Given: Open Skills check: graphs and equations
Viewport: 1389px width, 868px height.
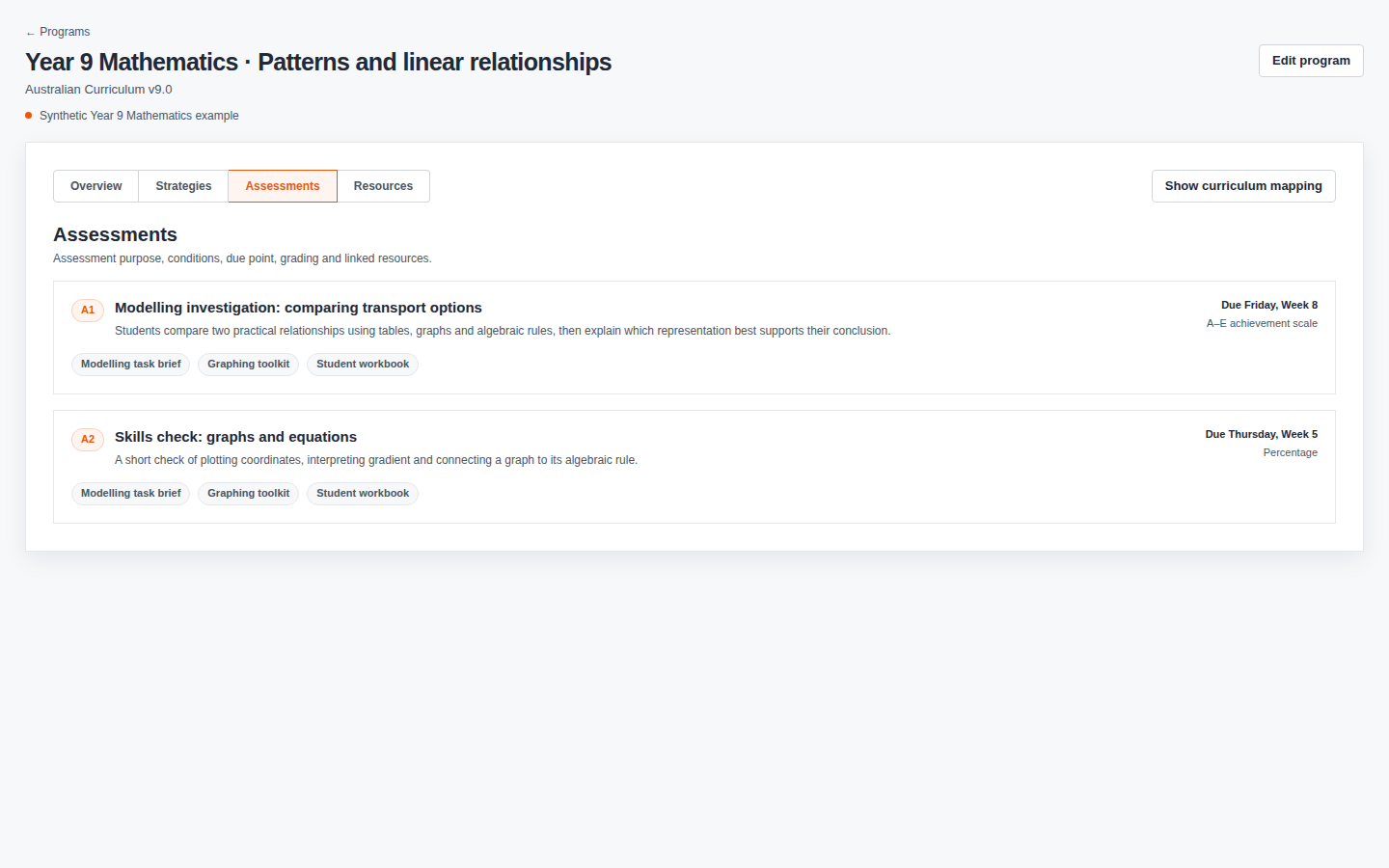Looking at the screenshot, I should (235, 437).
